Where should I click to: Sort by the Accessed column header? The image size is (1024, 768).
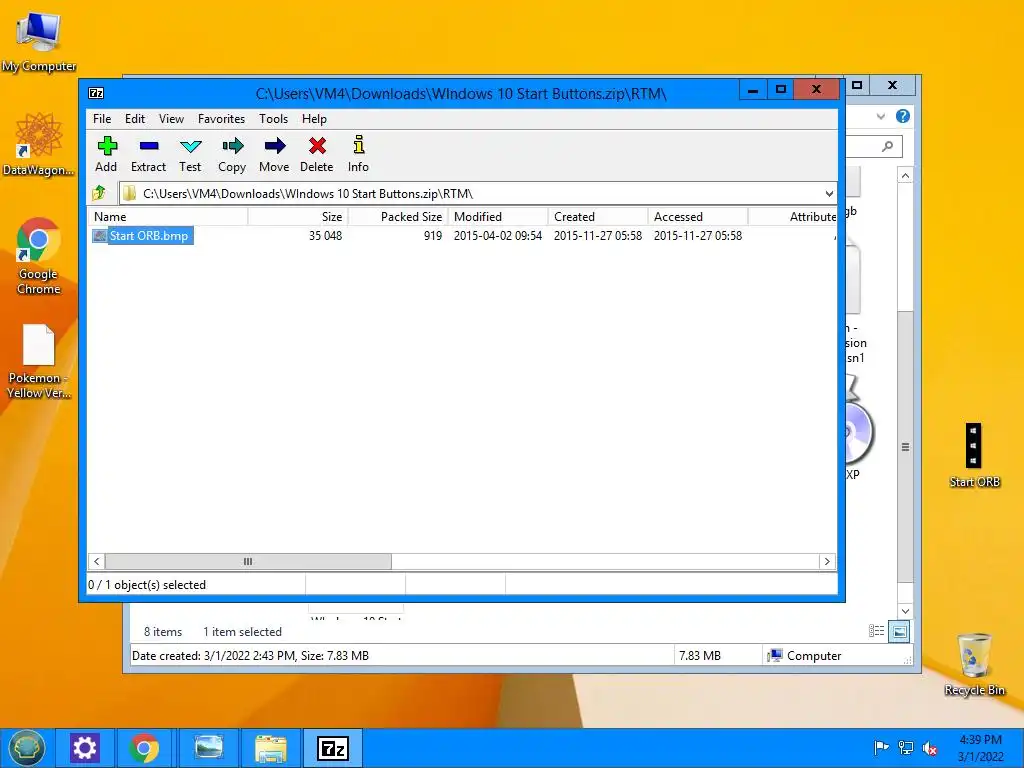(x=697, y=217)
